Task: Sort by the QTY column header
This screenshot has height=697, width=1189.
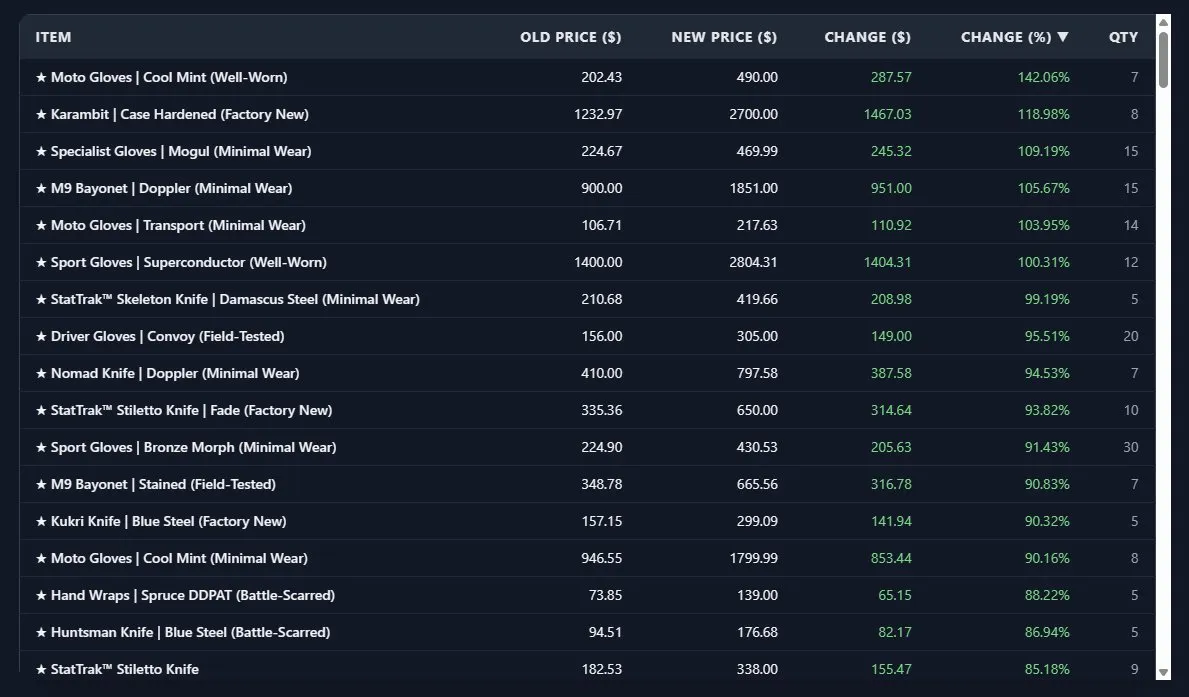Action: click(1123, 37)
